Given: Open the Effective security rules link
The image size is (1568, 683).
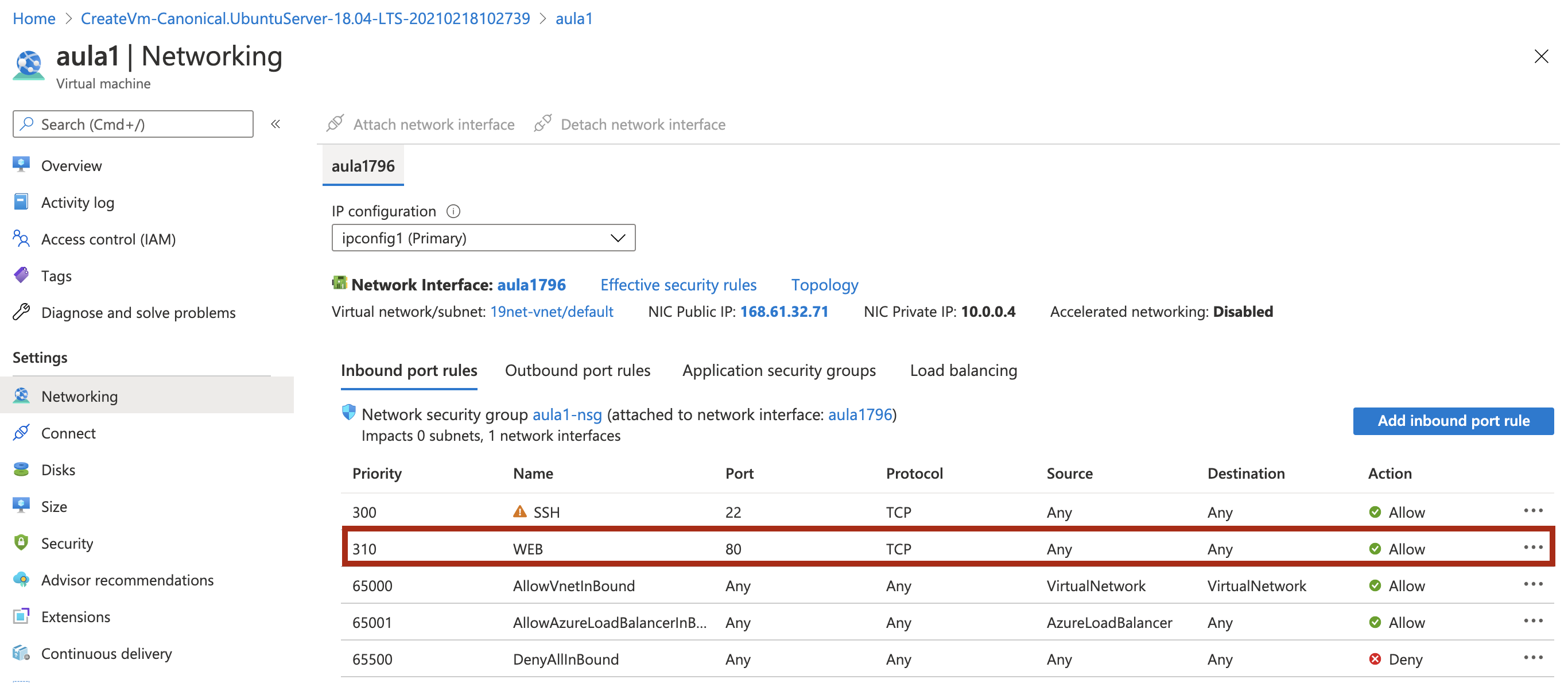Looking at the screenshot, I should (678, 285).
